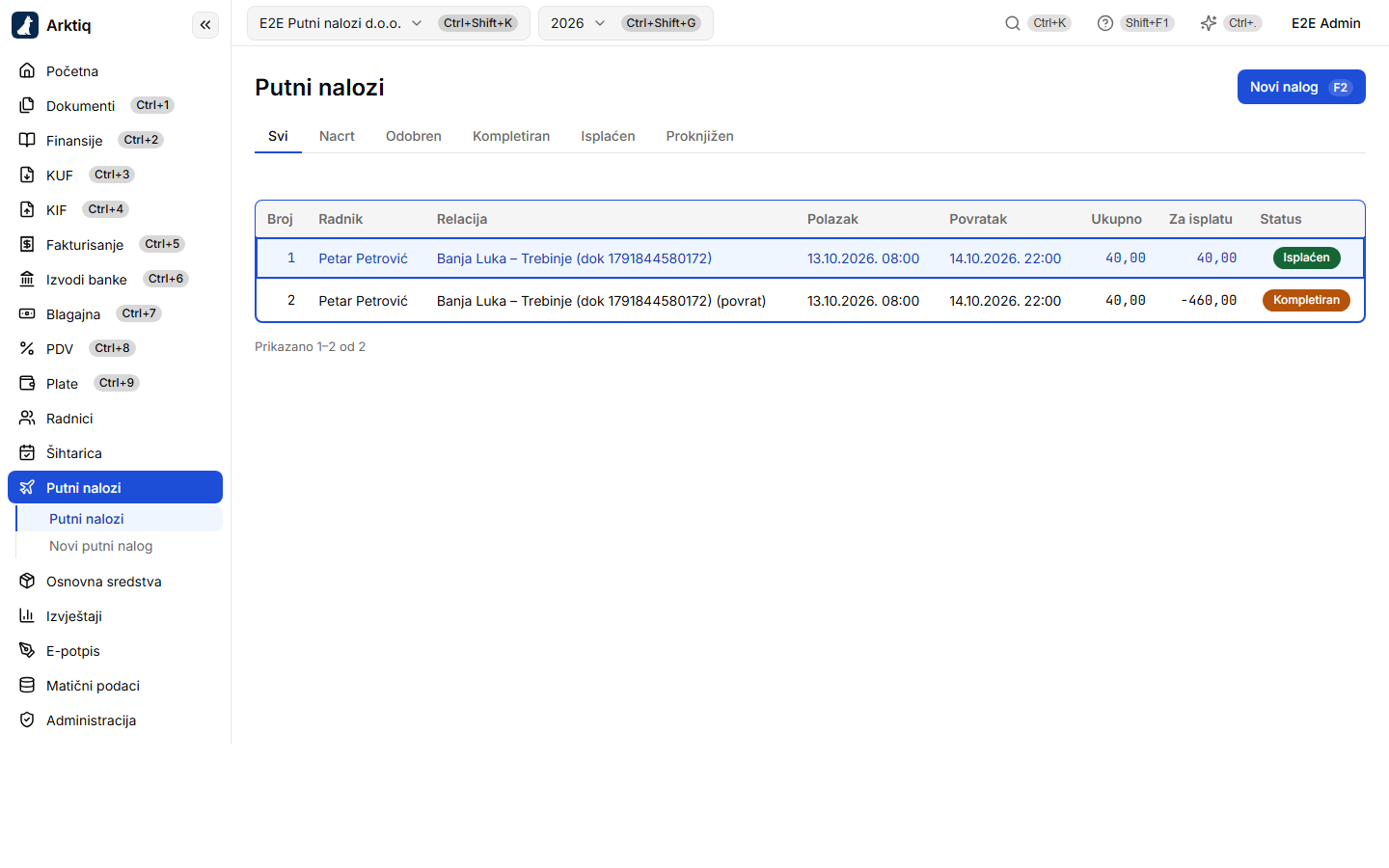Go to KUF via its icon
The width and height of the screenshot is (1389, 868).
pyautogui.click(x=27, y=176)
